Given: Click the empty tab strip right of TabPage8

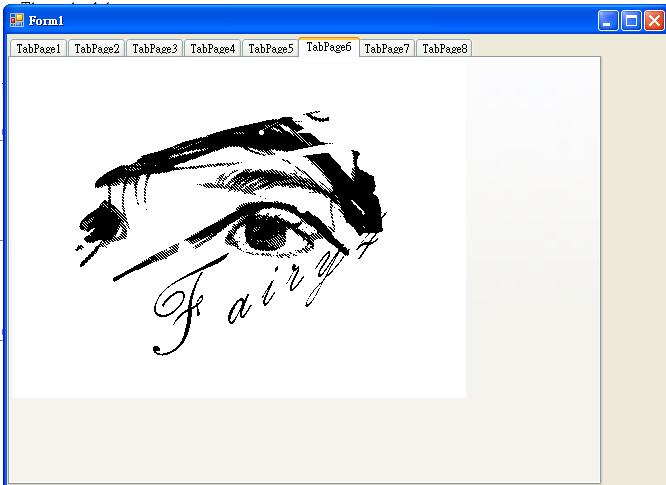Looking at the screenshot, I should point(535,47).
